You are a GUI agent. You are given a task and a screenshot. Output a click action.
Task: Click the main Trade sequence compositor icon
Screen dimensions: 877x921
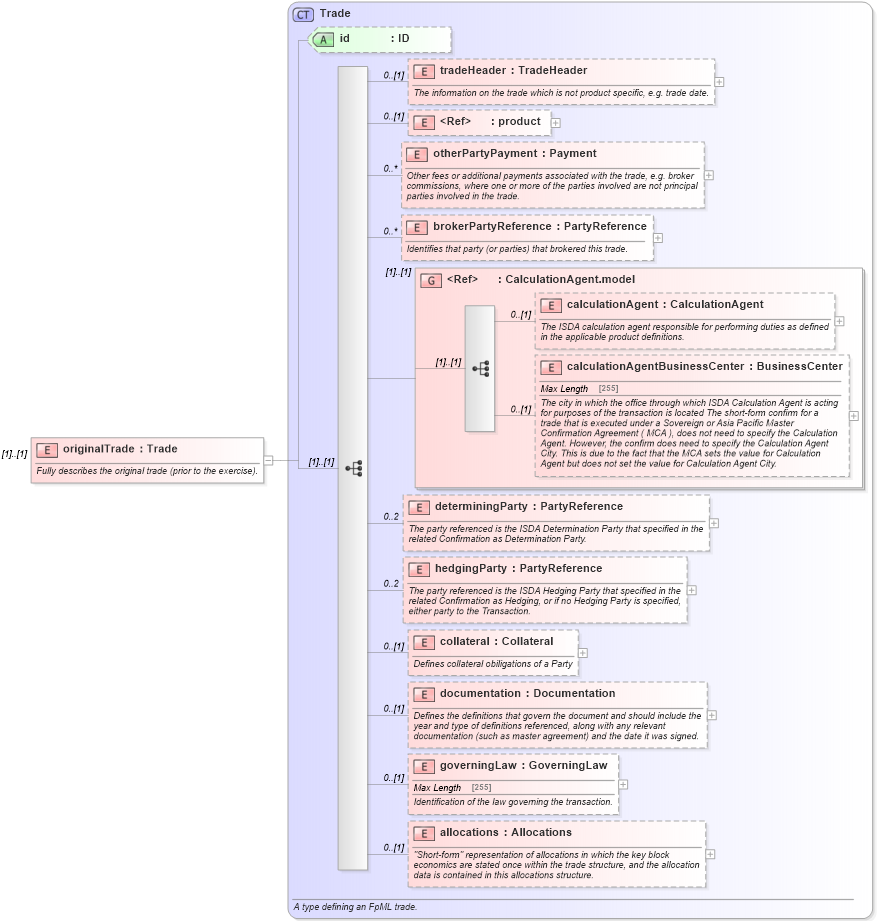(355, 467)
